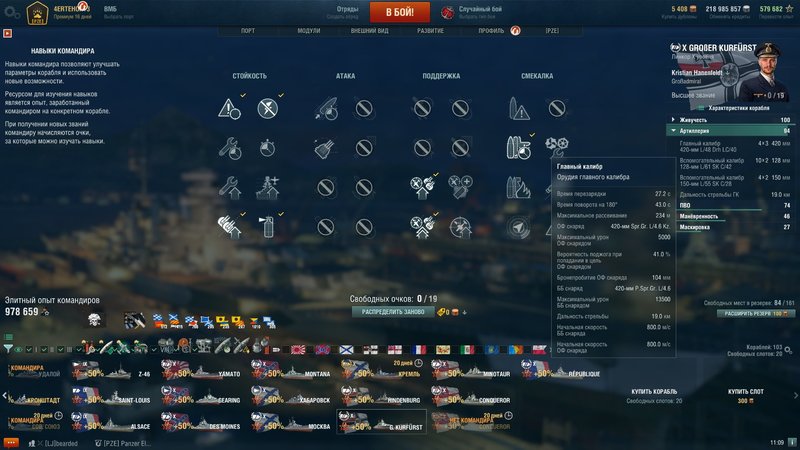Select the shell-and-flame demolition skill icon
This screenshot has width=800, height=450.
(x=518, y=188)
